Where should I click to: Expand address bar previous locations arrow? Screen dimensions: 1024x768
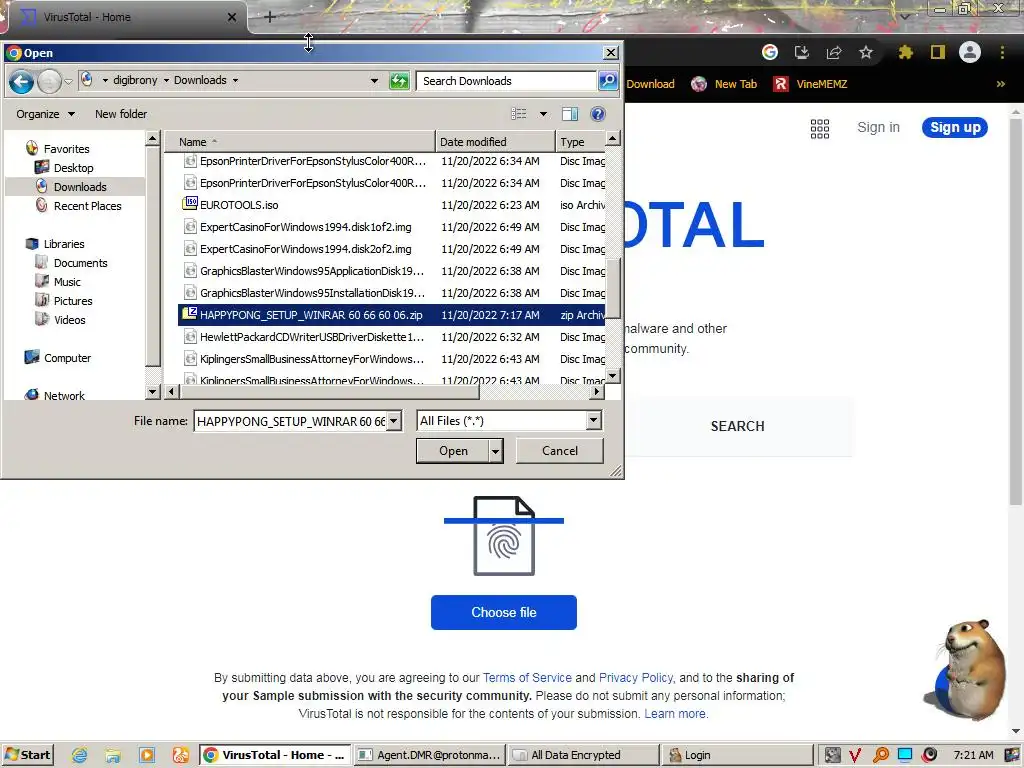click(374, 81)
